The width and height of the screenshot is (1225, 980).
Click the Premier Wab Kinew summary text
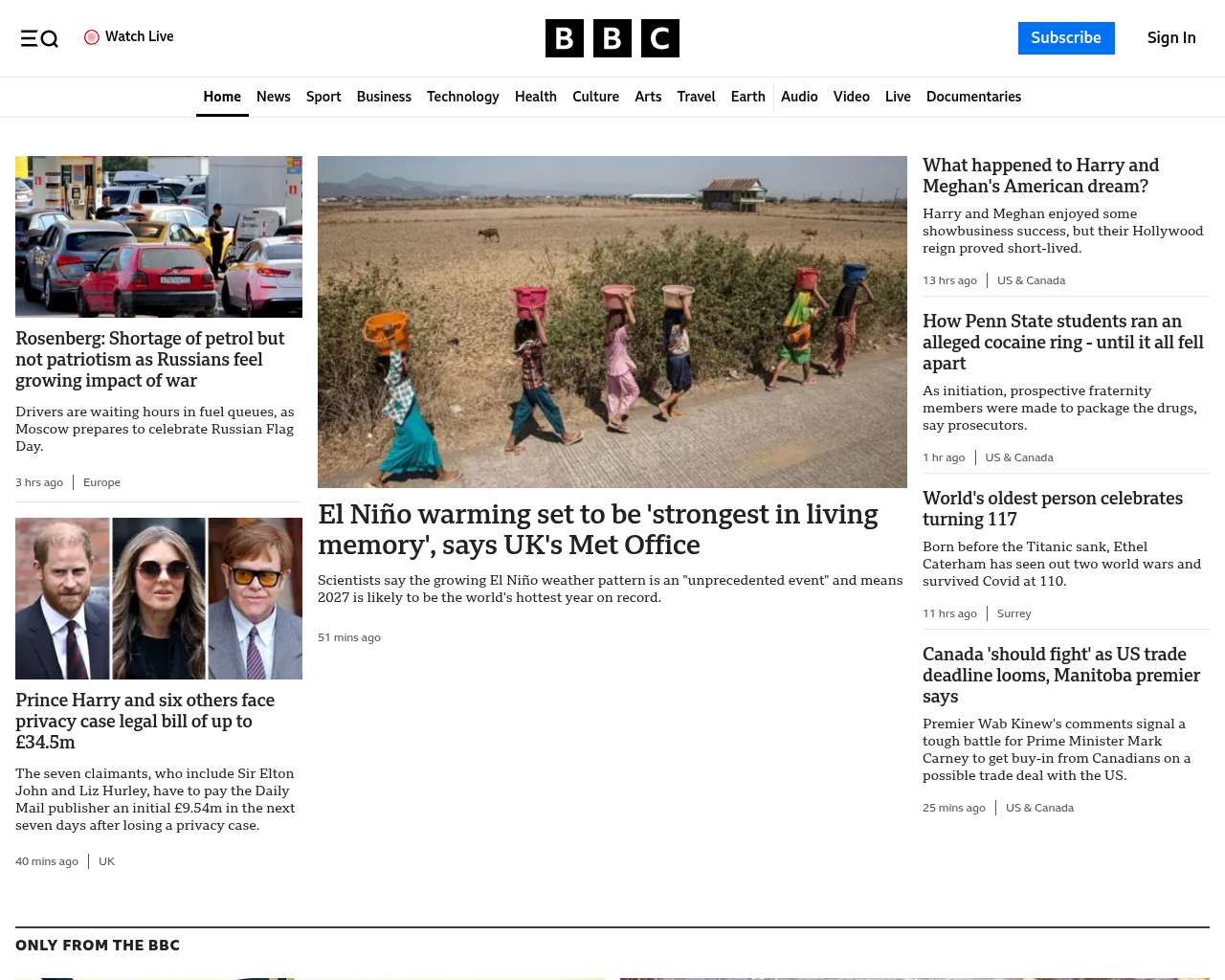click(x=1057, y=749)
